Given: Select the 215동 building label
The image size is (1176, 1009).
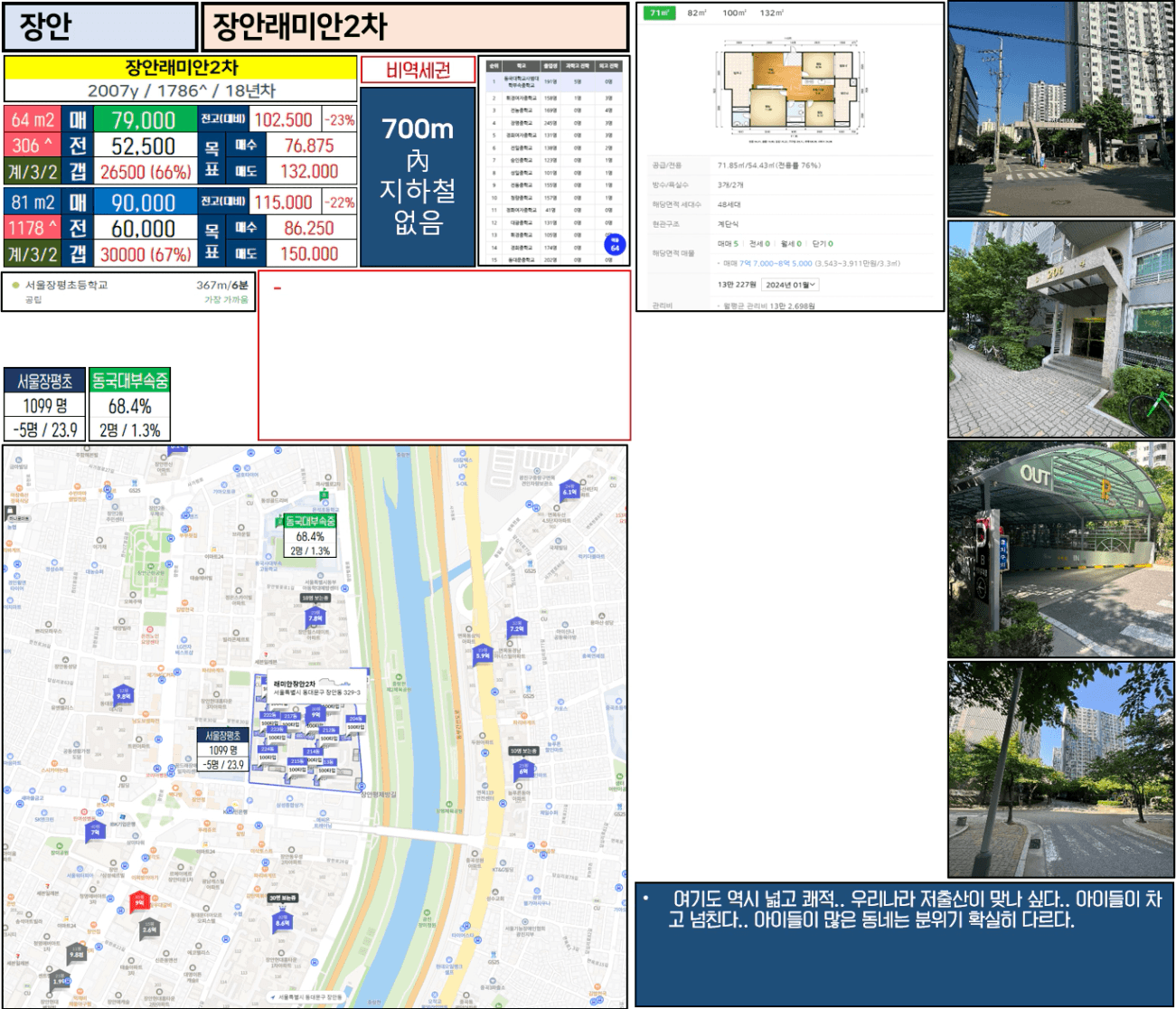Looking at the screenshot, I should 298,761.
